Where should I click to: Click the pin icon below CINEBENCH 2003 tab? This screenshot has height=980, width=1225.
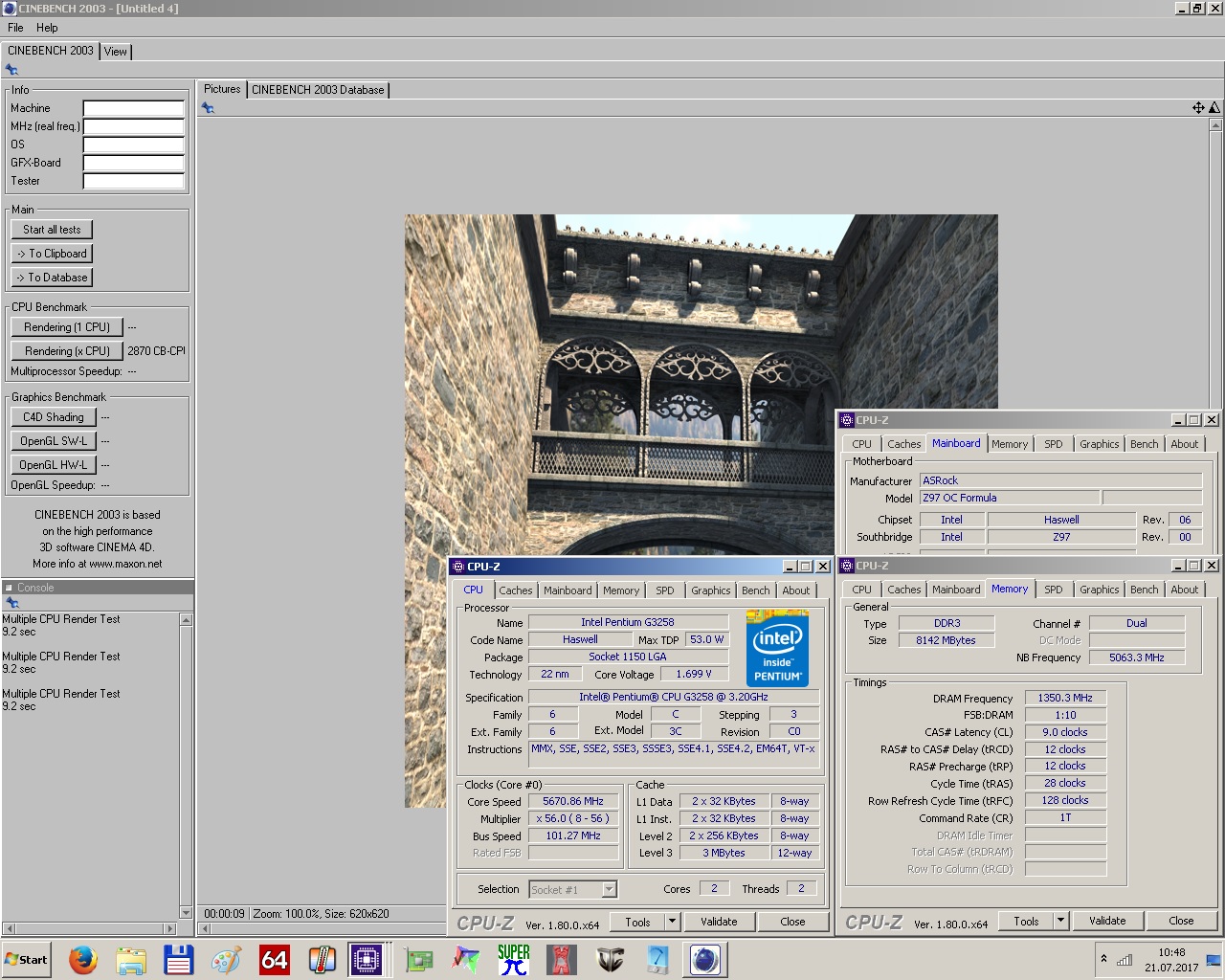click(11, 70)
